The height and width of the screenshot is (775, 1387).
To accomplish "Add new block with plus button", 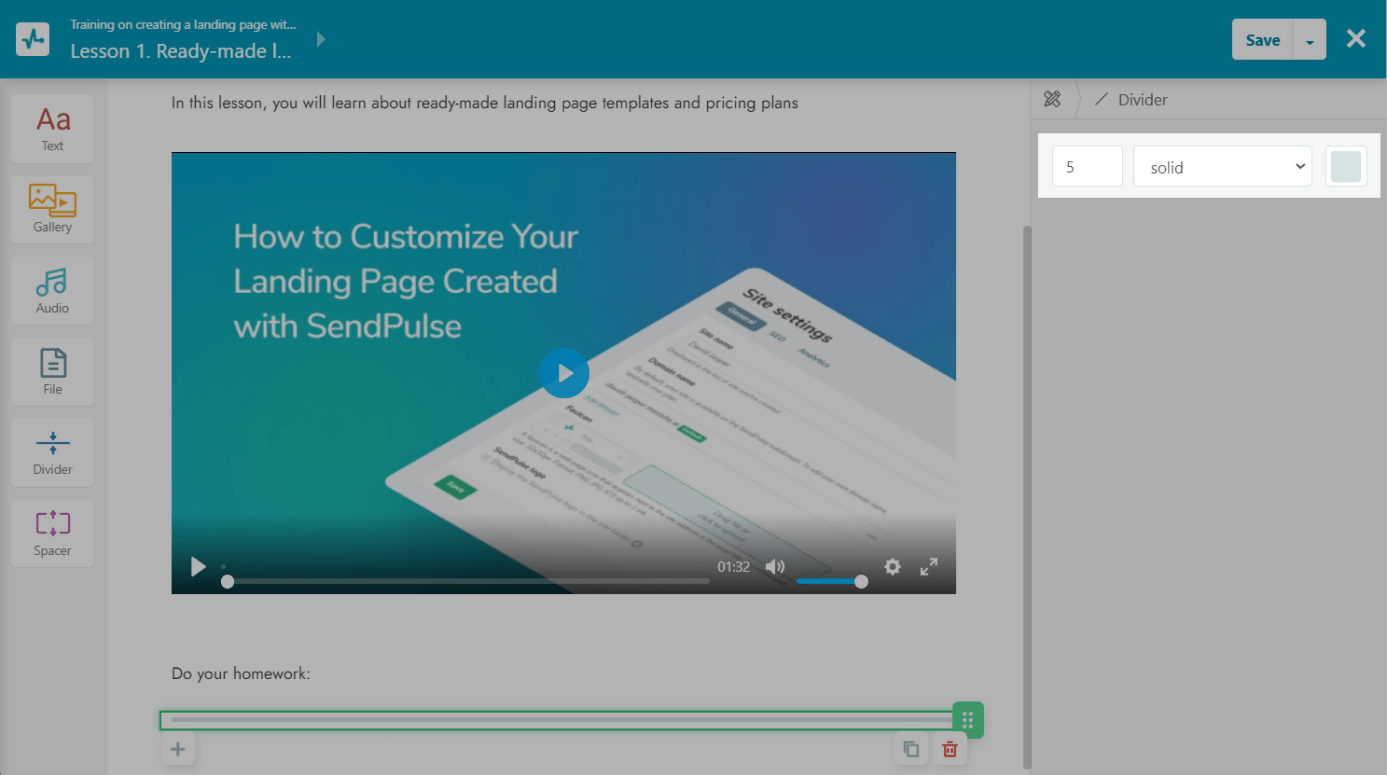I will point(178,749).
